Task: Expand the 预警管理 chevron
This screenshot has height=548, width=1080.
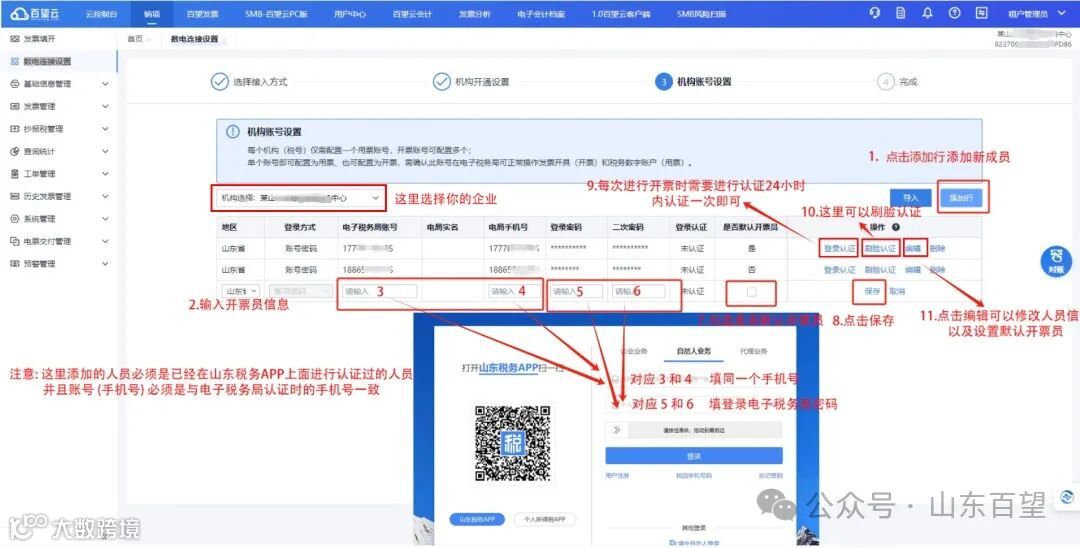Action: (105, 264)
